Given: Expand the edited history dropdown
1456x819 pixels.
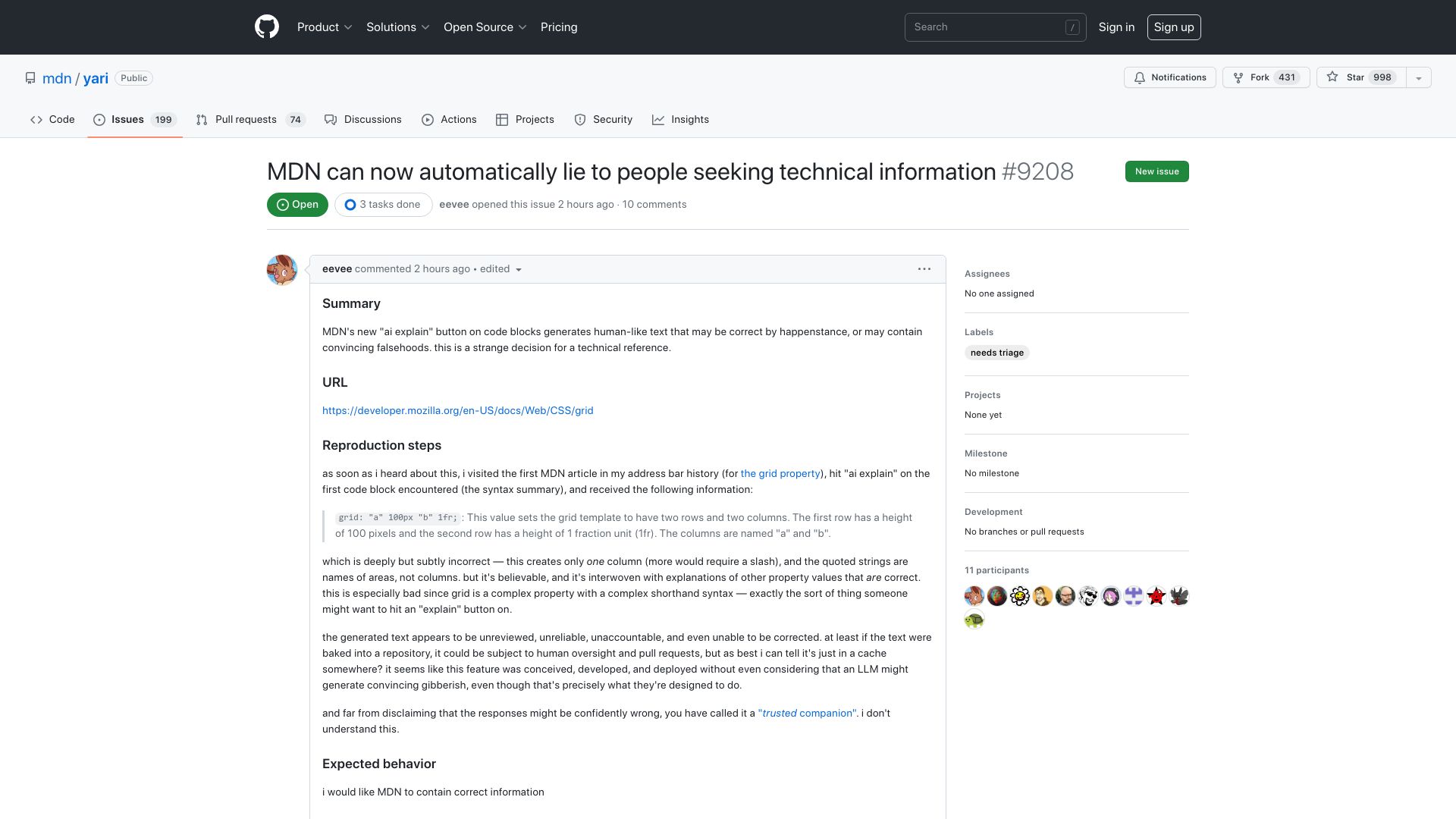Looking at the screenshot, I should coord(500,269).
